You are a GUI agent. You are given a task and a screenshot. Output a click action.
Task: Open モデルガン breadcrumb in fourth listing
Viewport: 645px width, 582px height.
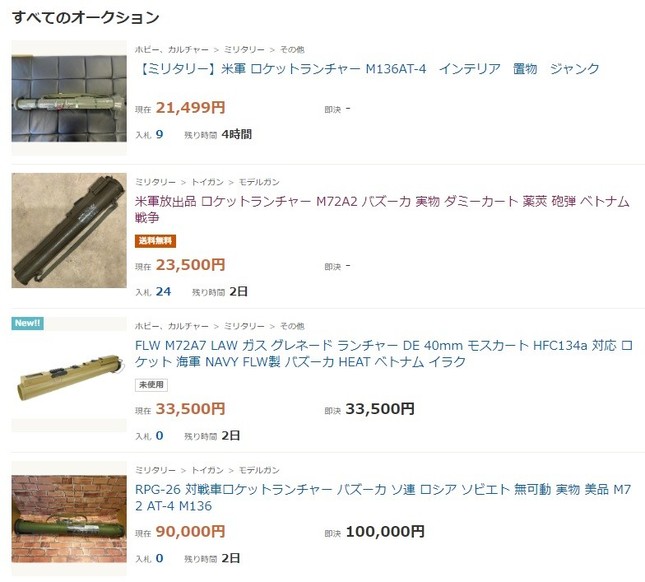[259, 470]
